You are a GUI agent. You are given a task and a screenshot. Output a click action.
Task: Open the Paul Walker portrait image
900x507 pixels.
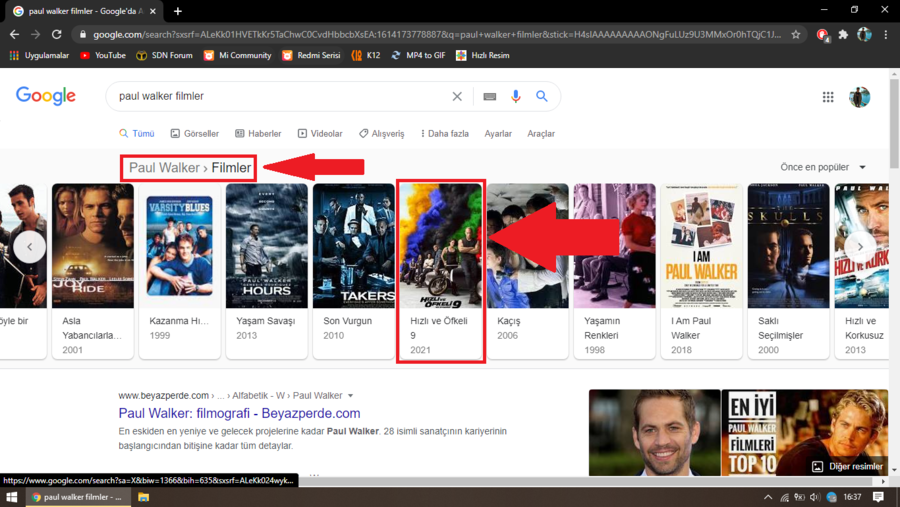[654, 432]
